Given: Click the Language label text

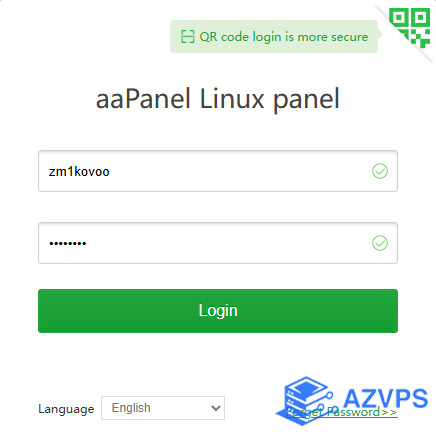Looking at the screenshot, I should 66,409.
